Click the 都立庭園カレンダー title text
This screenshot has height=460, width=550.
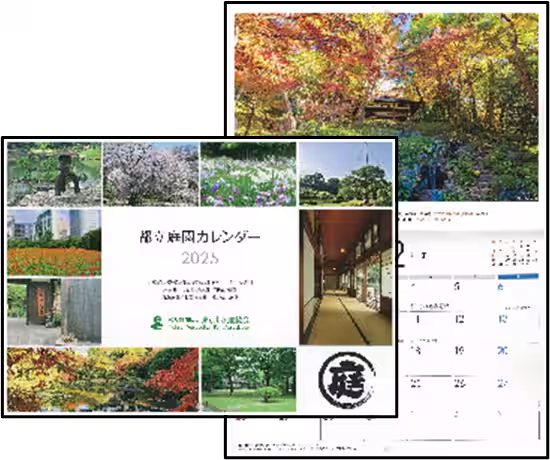(200, 237)
